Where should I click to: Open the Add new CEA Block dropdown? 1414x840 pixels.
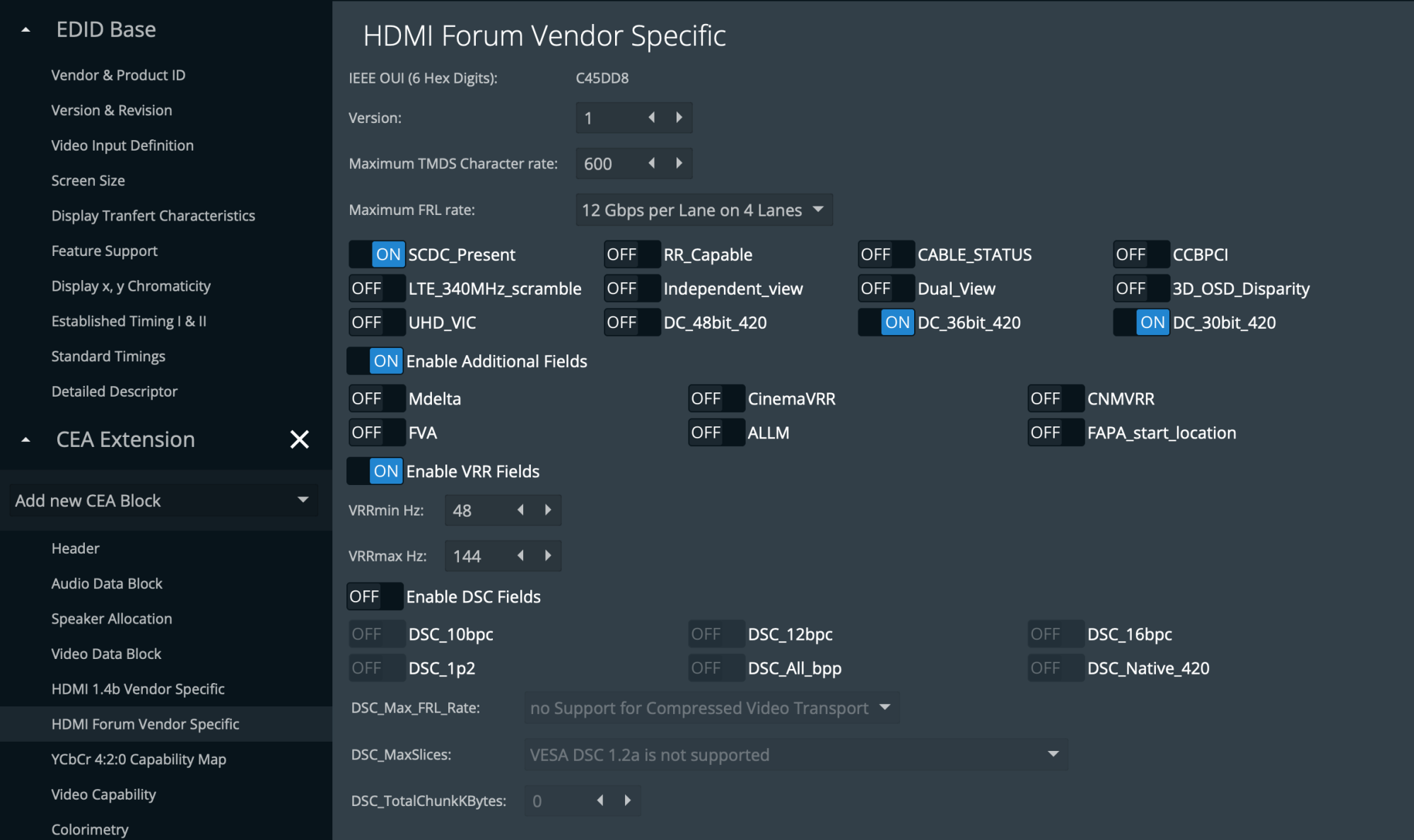click(163, 501)
